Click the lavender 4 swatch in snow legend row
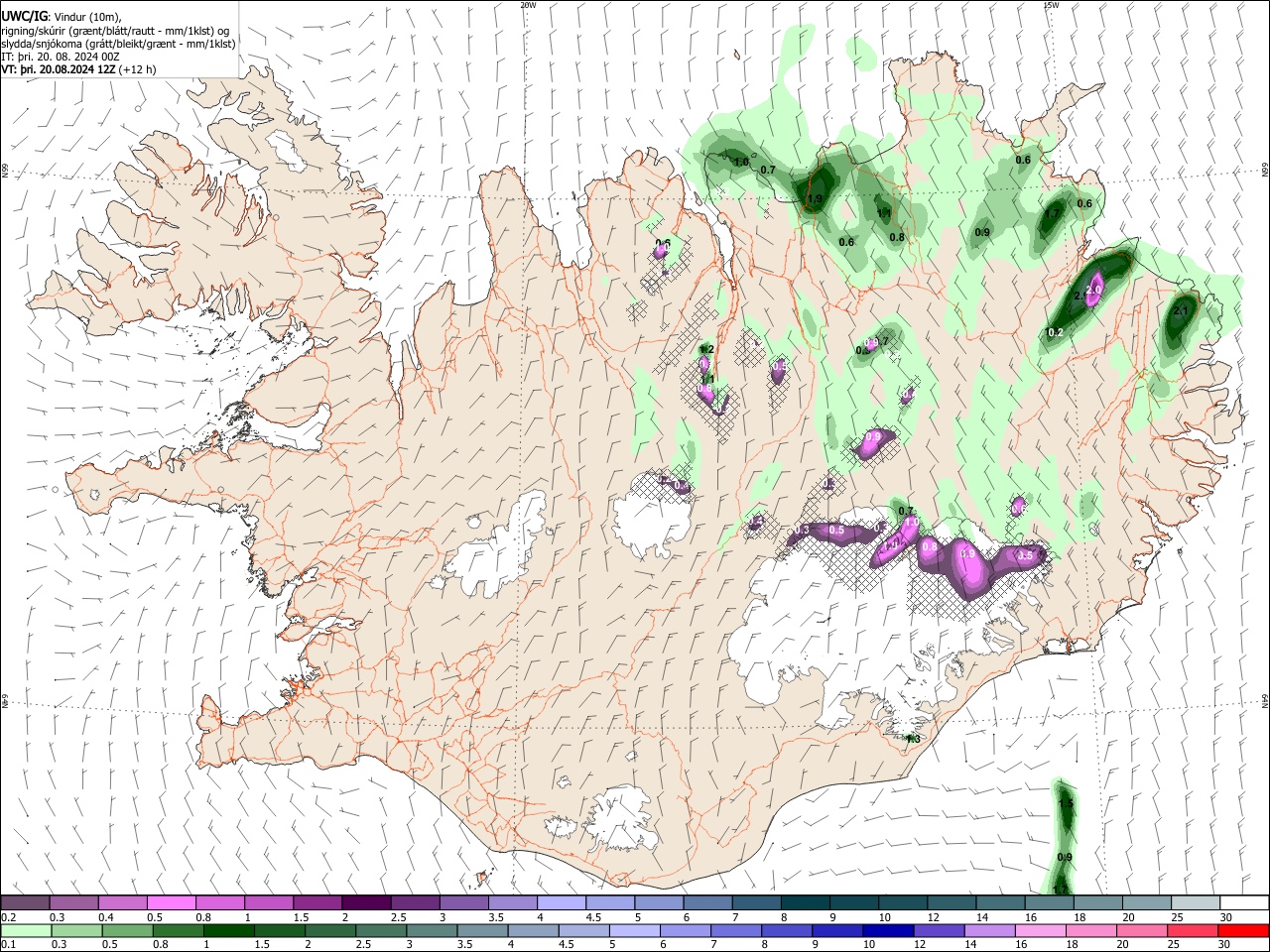Screen dimensions: 1270x952 pyautogui.click(x=560, y=903)
